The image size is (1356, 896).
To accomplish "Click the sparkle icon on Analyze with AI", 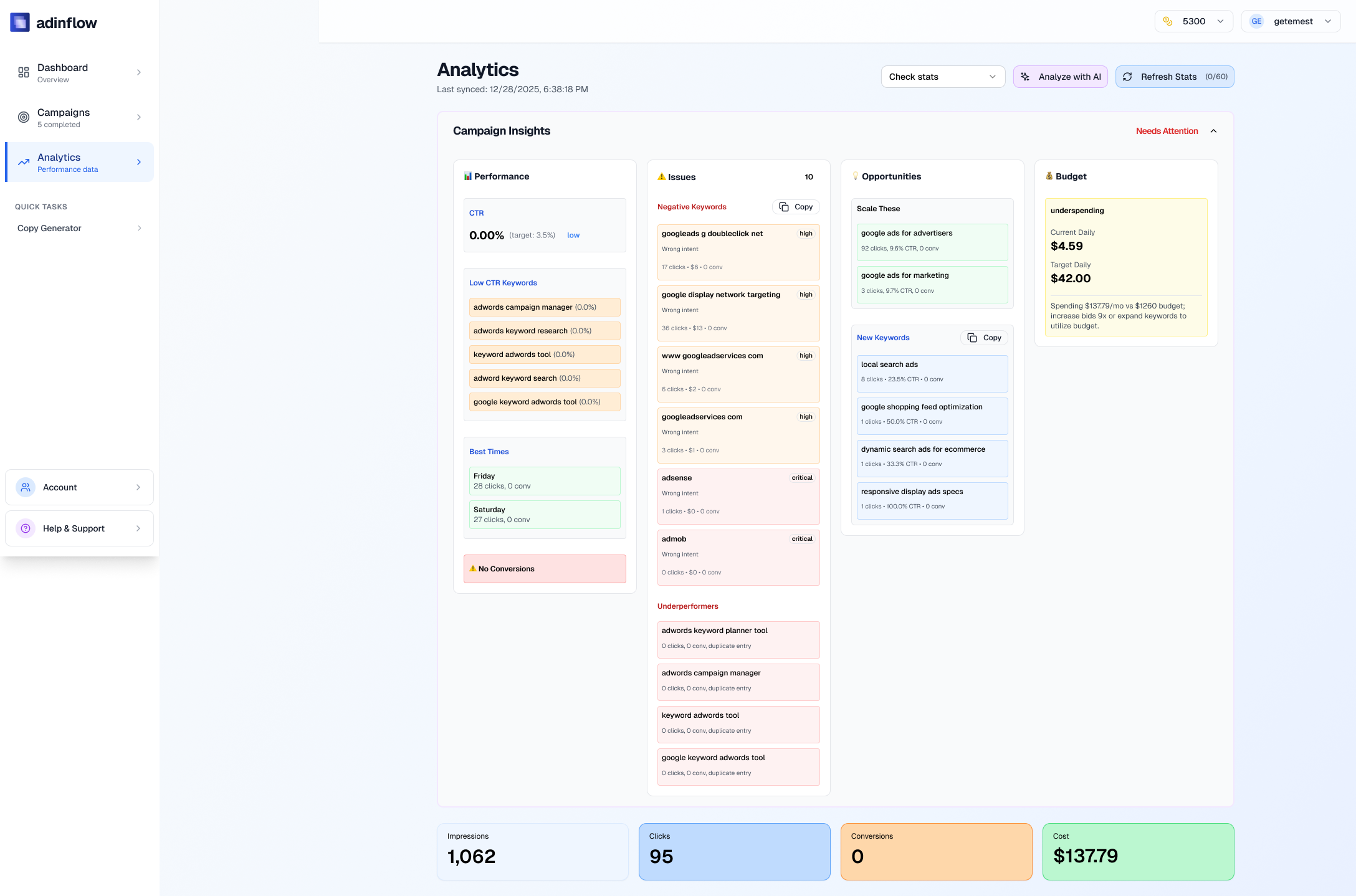I will pos(1025,77).
